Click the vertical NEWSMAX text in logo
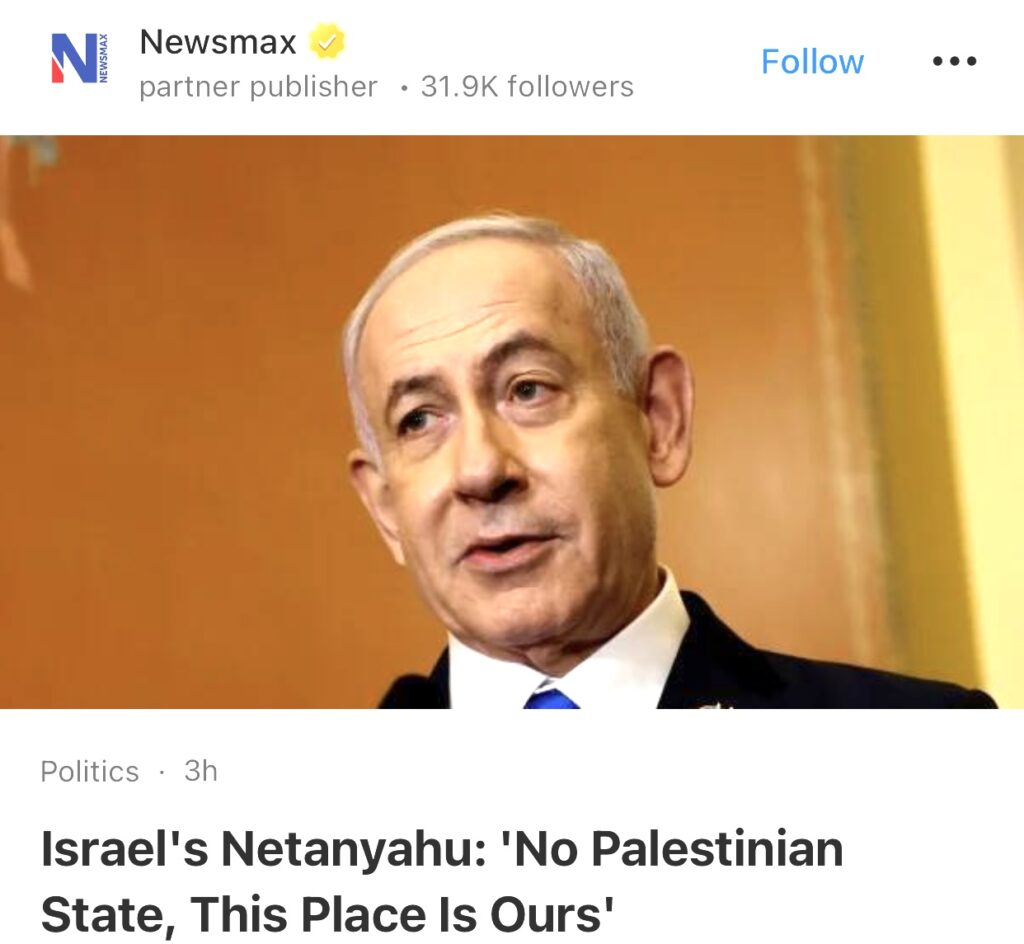 [103, 58]
